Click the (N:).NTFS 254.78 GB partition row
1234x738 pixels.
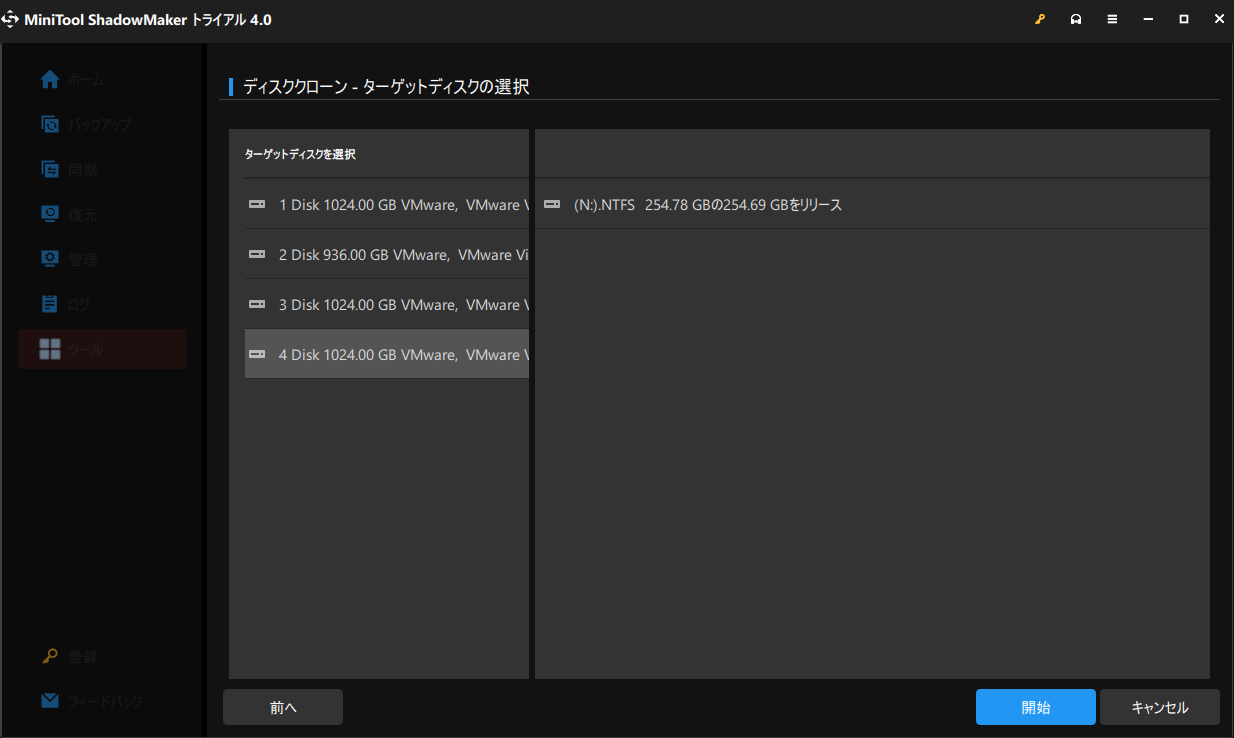[x=872, y=204]
